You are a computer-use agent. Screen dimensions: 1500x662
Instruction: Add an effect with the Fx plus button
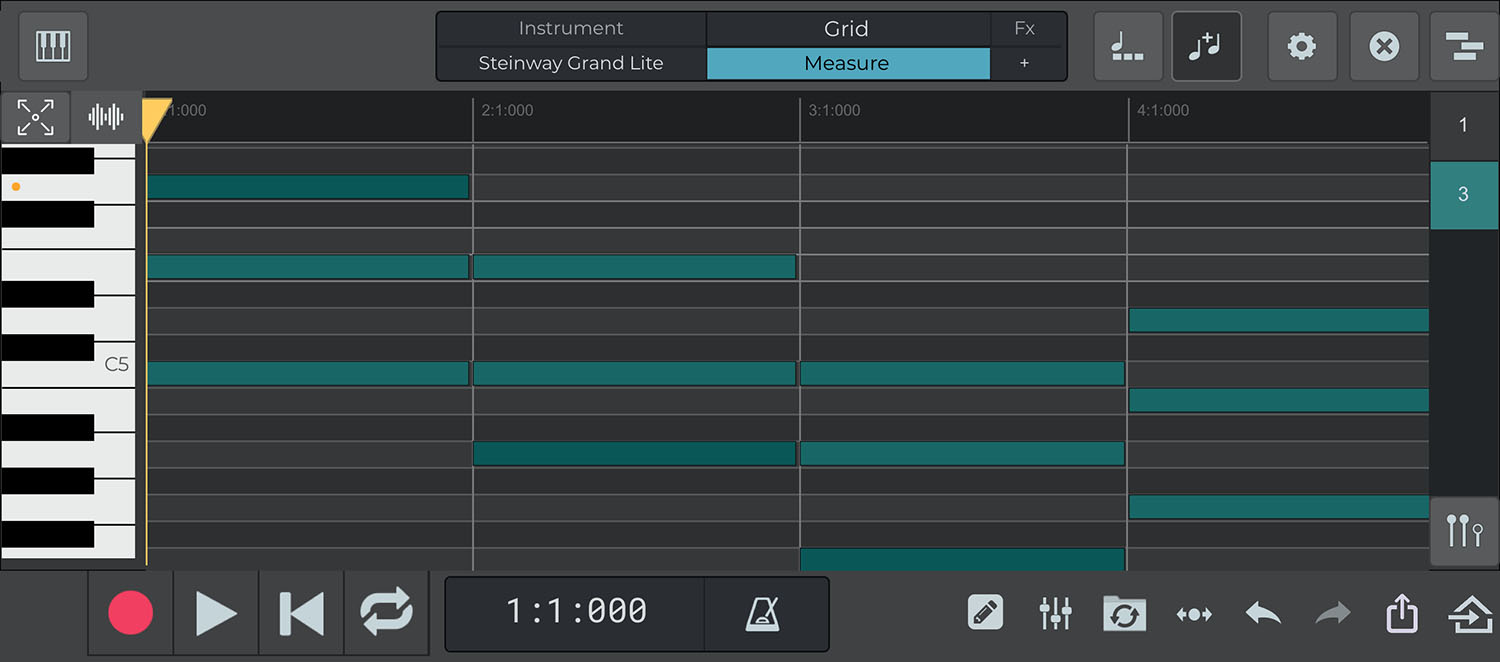coord(1025,63)
